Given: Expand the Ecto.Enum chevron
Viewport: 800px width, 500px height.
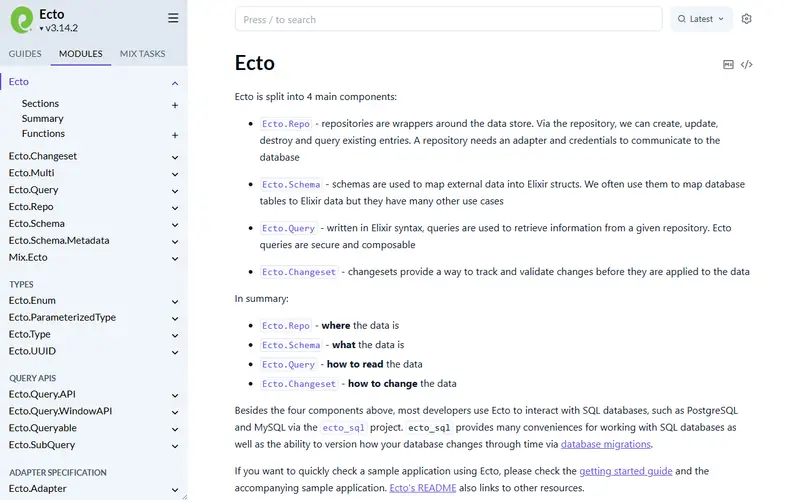Looking at the screenshot, I should pyautogui.click(x=175, y=302).
